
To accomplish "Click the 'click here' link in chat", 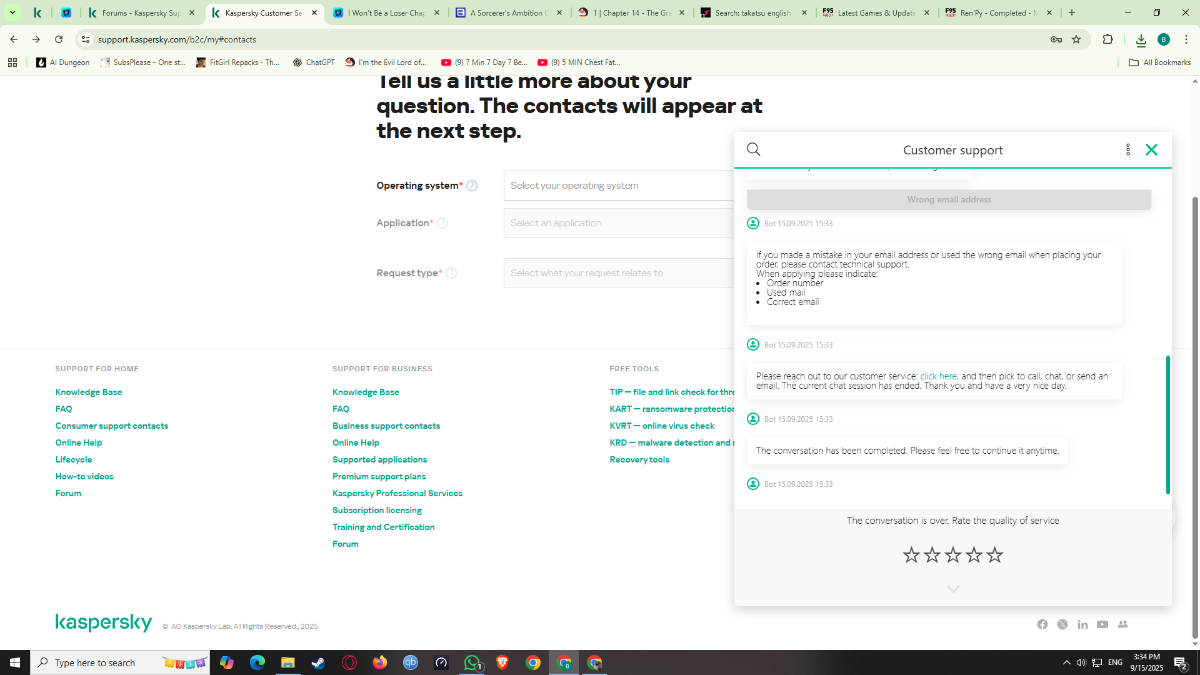I will [938, 376].
